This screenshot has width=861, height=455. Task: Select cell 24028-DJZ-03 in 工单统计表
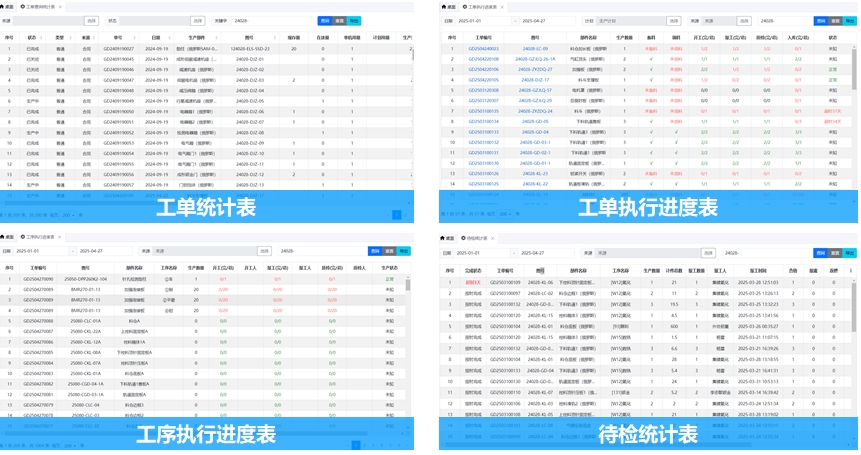click(x=249, y=80)
